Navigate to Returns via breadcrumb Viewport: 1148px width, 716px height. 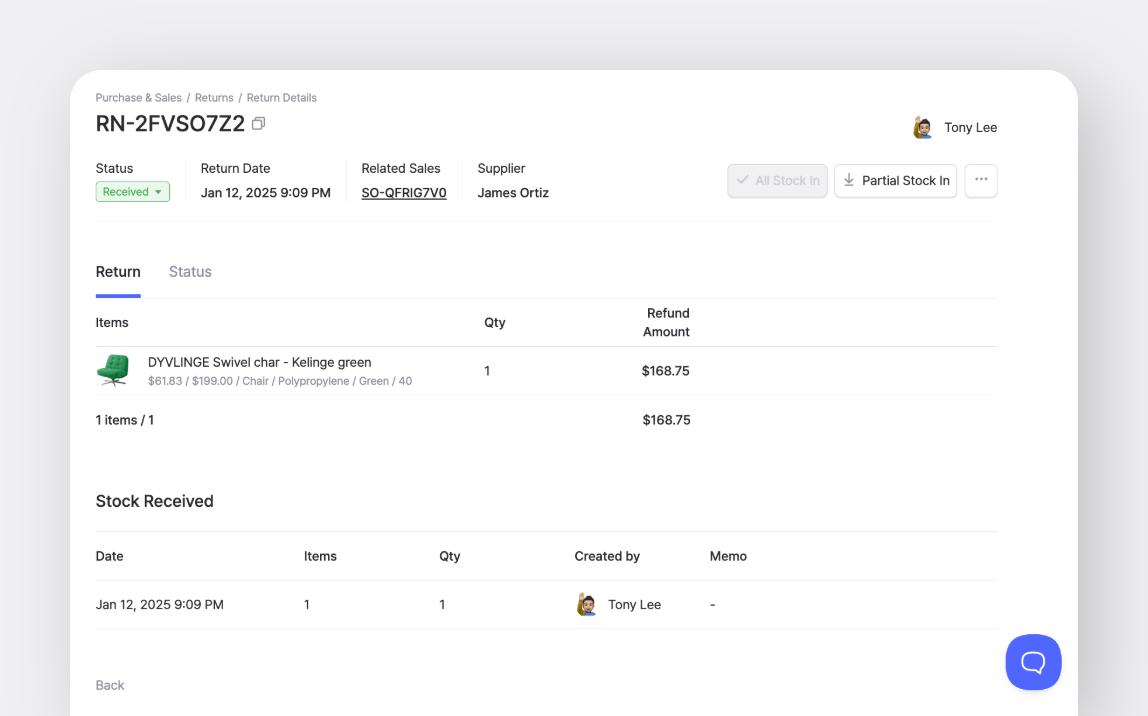214,97
